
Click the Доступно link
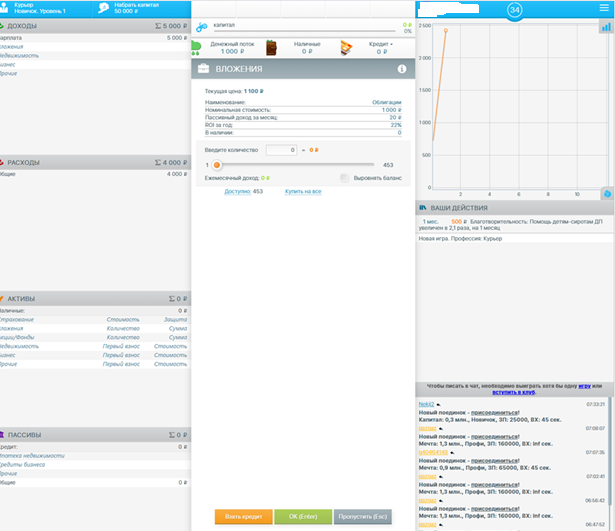(x=238, y=191)
